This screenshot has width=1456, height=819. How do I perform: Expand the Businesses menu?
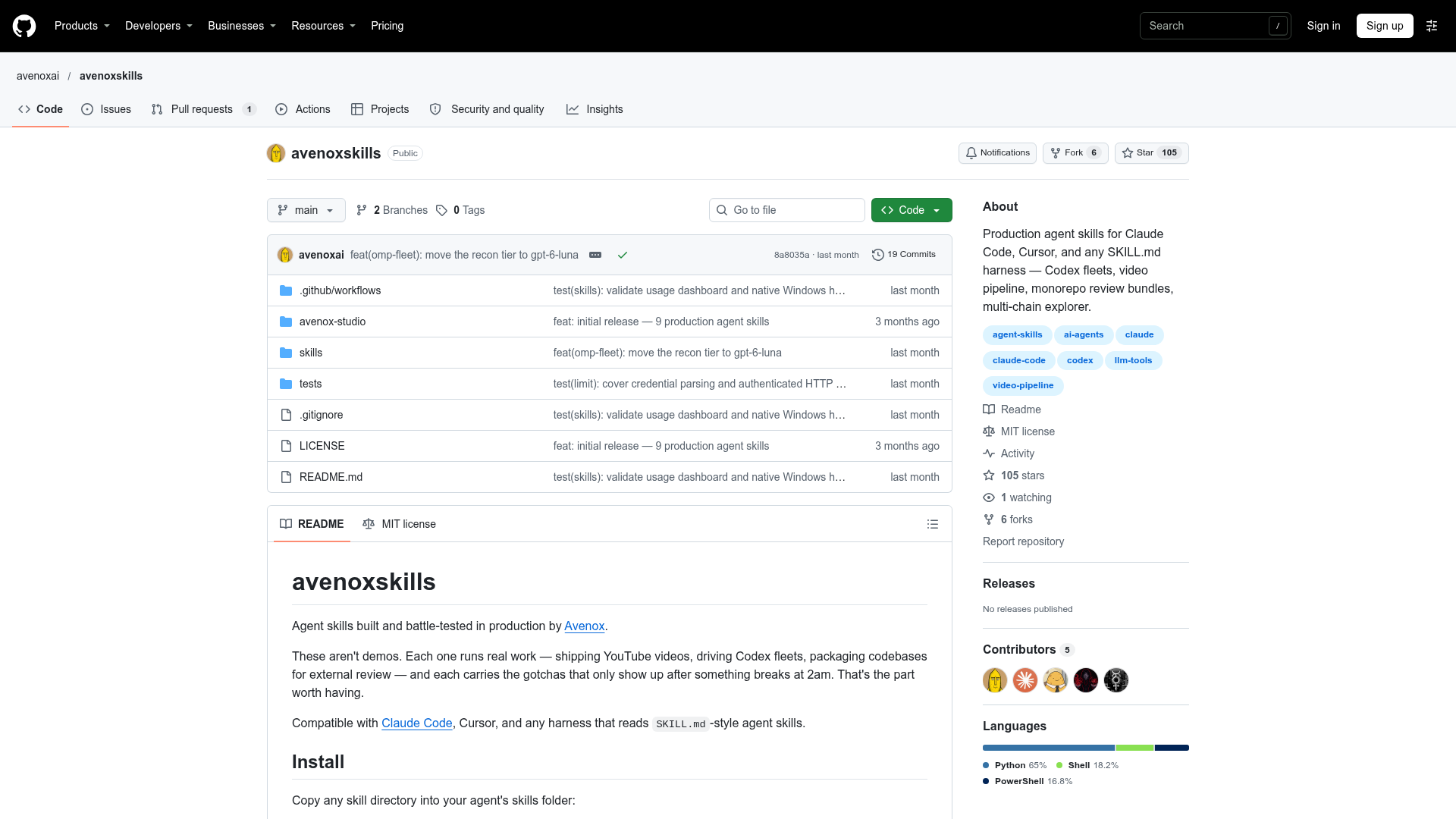coord(242,26)
